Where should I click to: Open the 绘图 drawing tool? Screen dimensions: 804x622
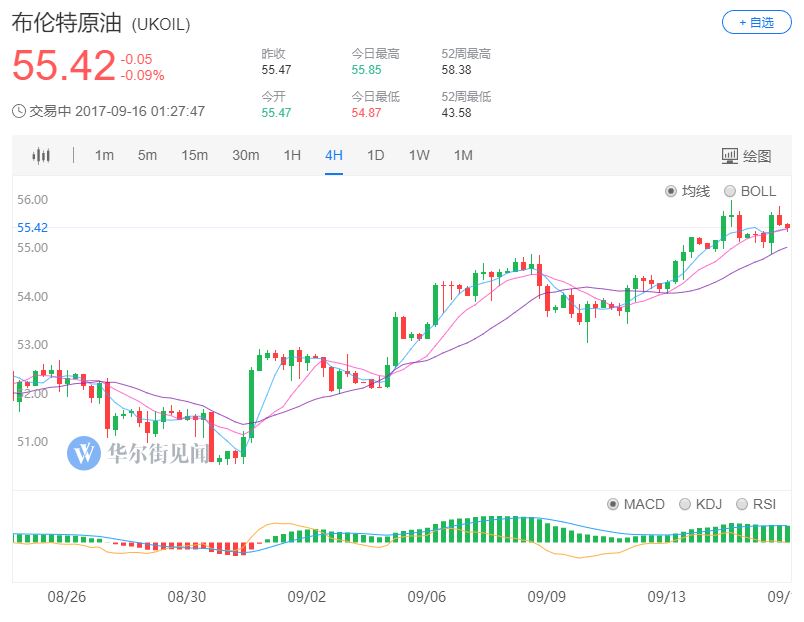(x=748, y=155)
